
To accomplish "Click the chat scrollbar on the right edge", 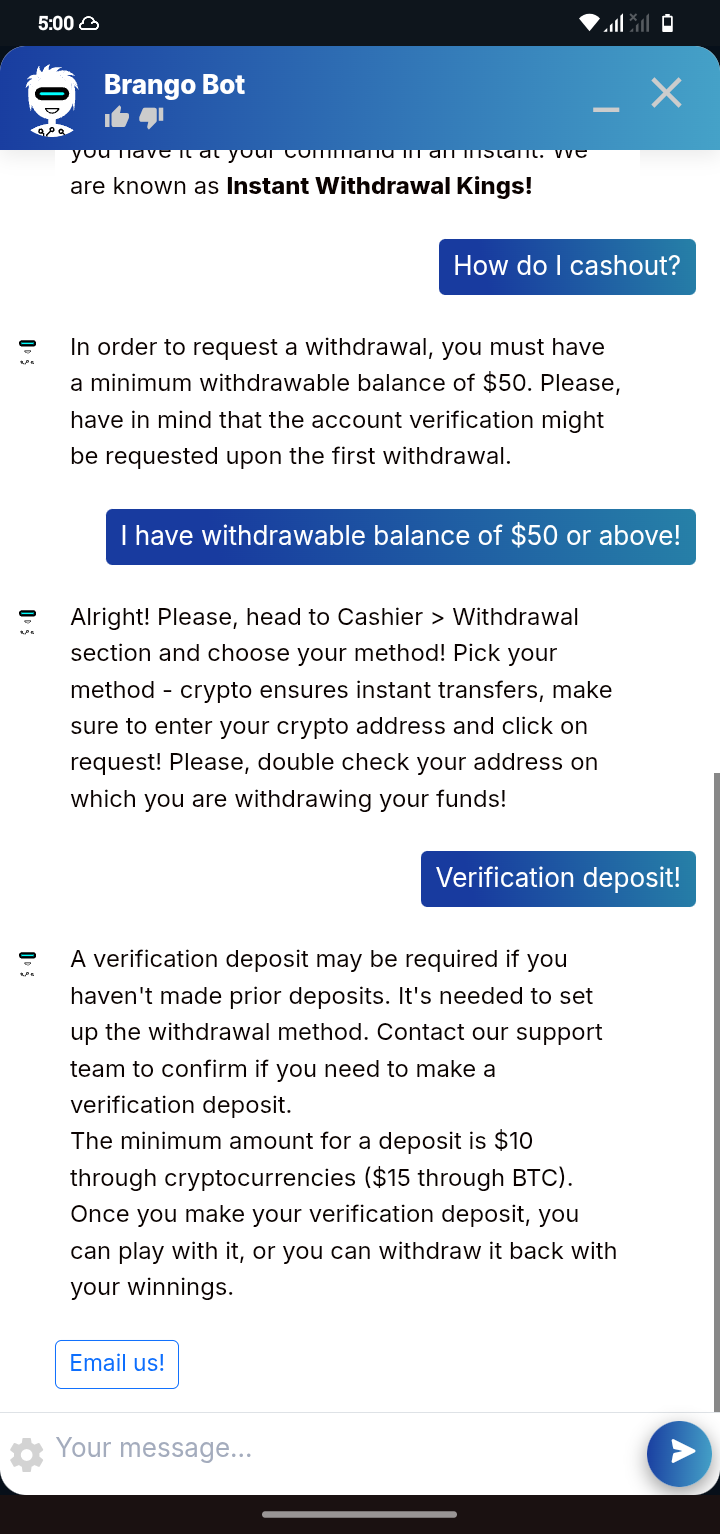I will click(715, 1091).
